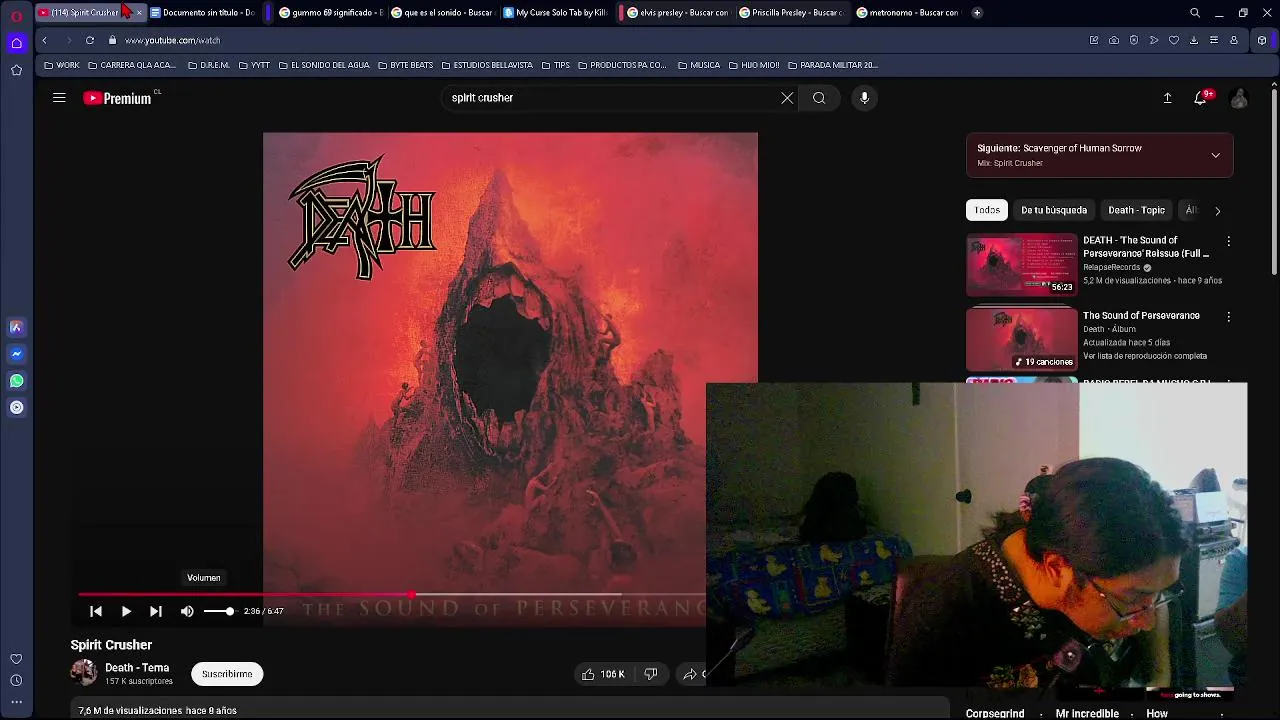Screen dimensions: 1280x720
Task: Open the Opera main menu logo
Action: (16, 14)
